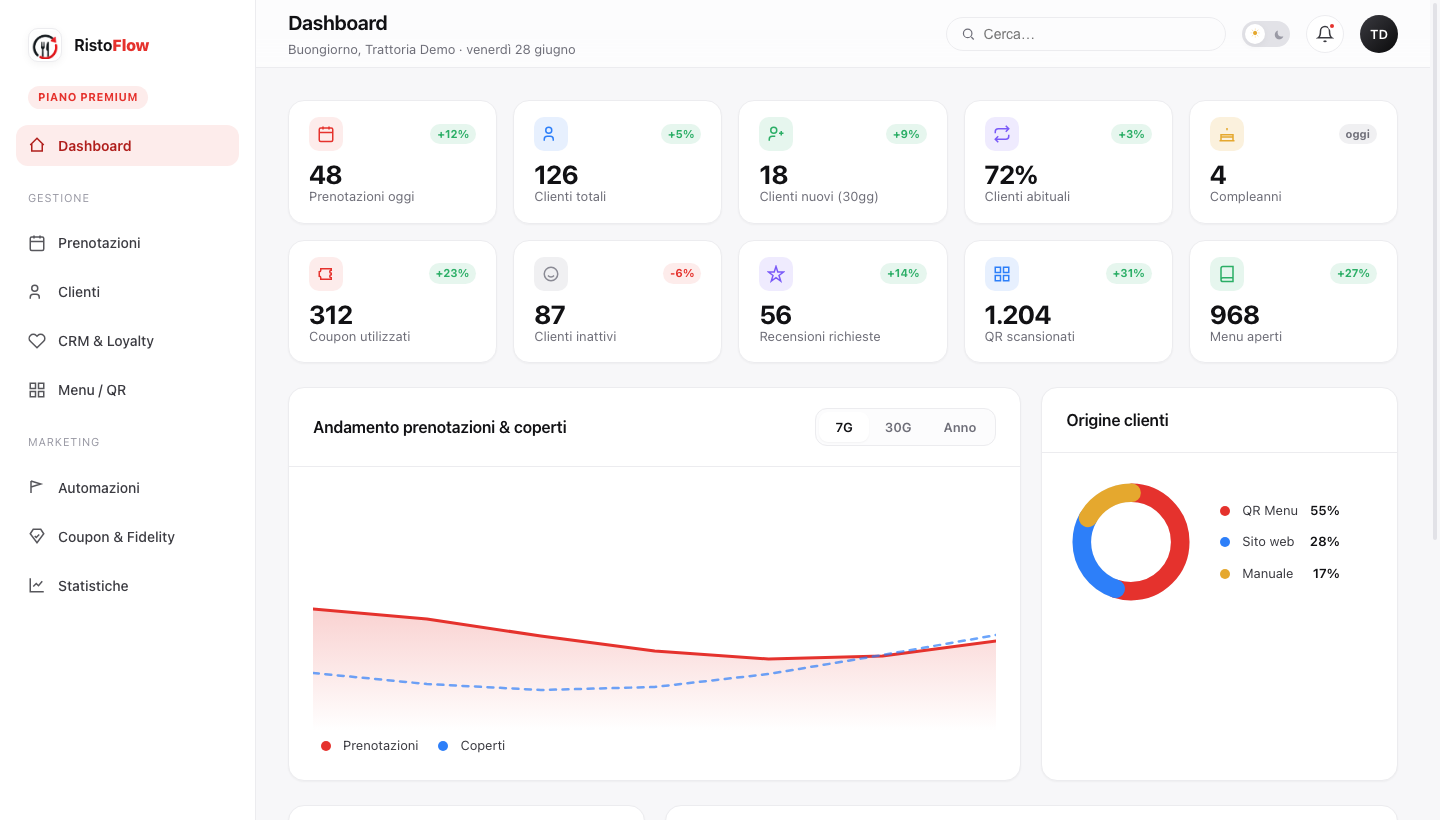Navigate to CRM & Loyalty
The height and width of the screenshot is (820, 1440).
coord(128,341)
